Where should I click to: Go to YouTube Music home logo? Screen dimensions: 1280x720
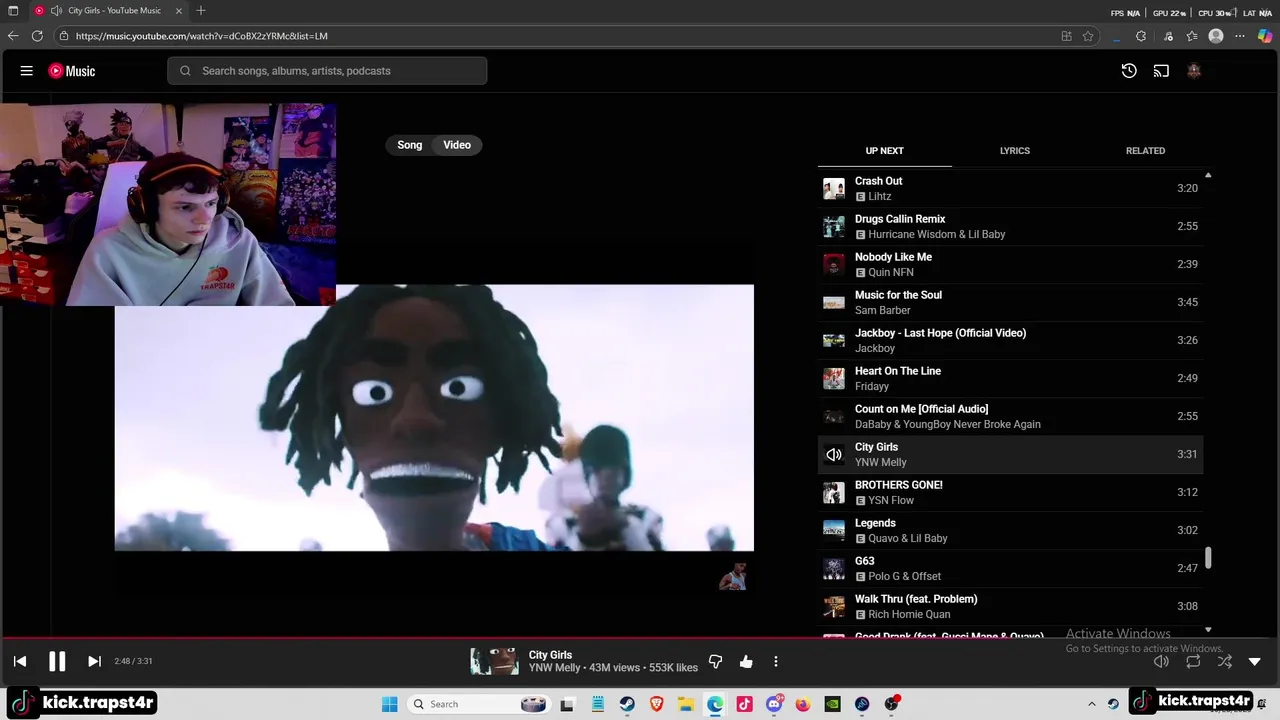(72, 71)
